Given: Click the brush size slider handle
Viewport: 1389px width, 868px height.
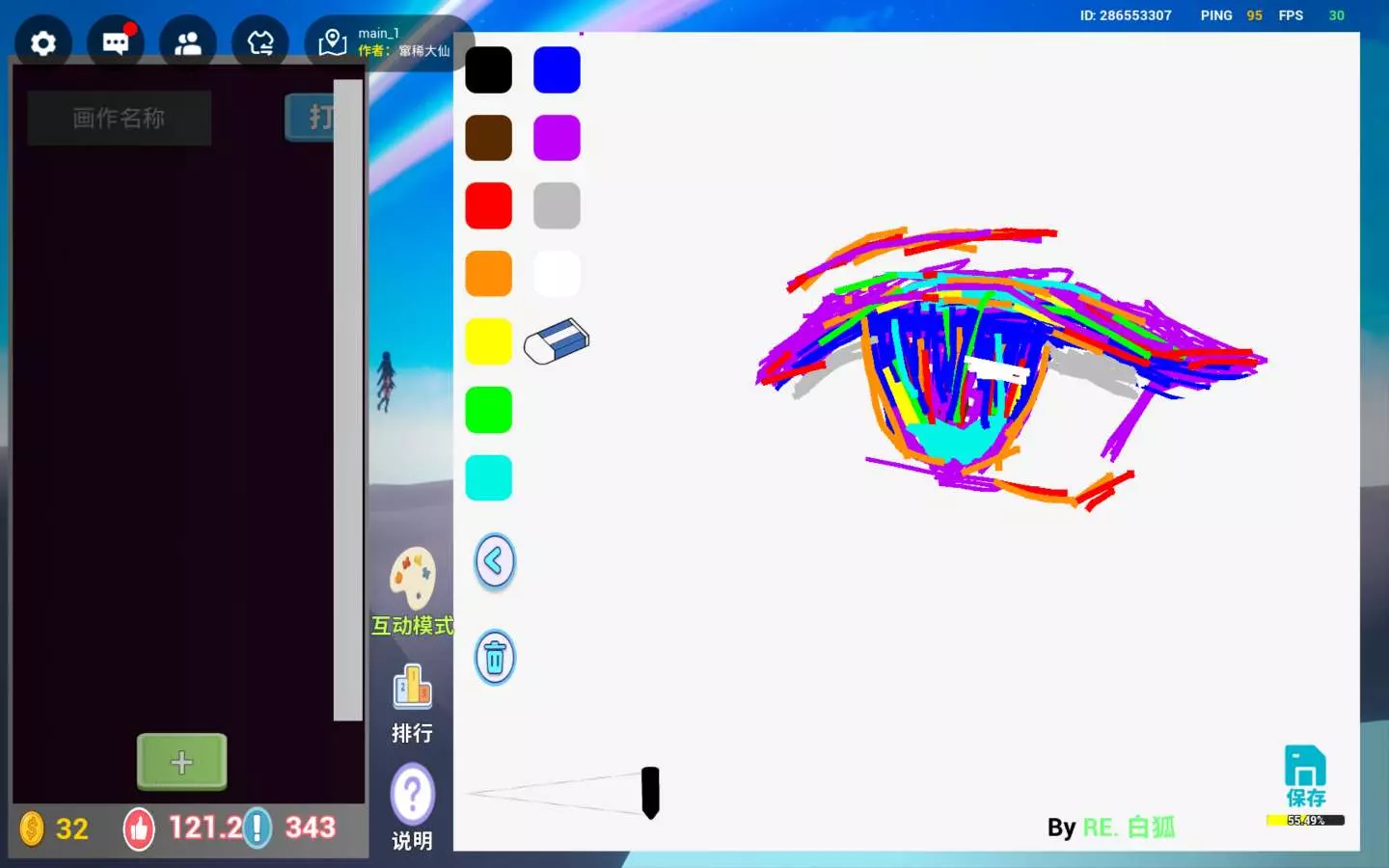Looking at the screenshot, I should 650,792.
